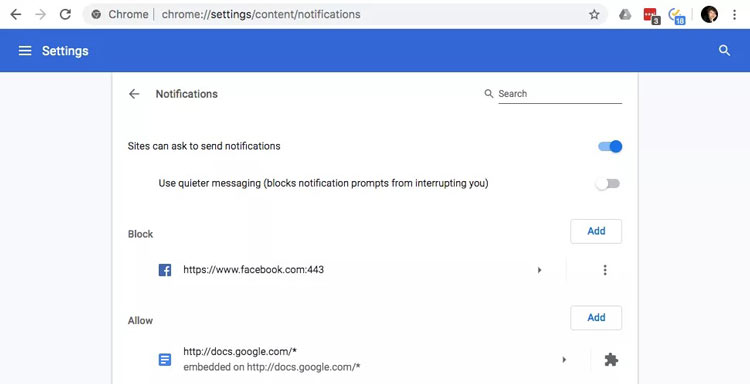Screen dimensions: 750x384
Task: Reload the page
Action: pos(65,15)
